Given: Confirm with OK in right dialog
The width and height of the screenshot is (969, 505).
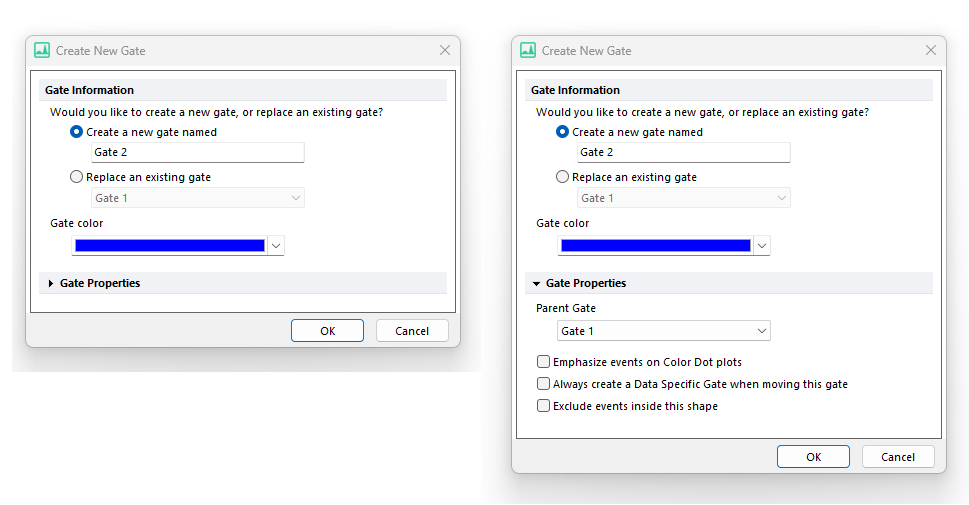Looking at the screenshot, I should click(x=813, y=457).
